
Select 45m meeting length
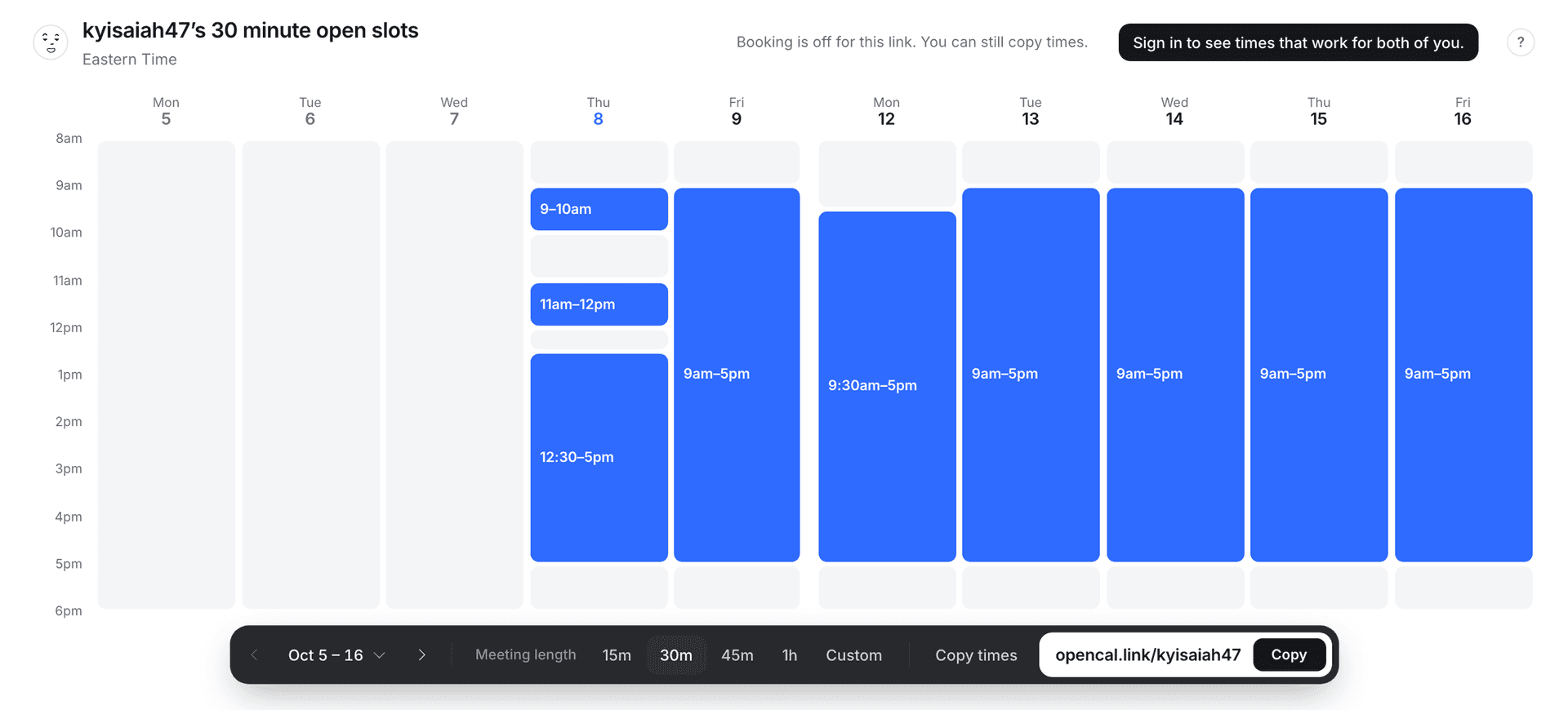[x=737, y=655]
